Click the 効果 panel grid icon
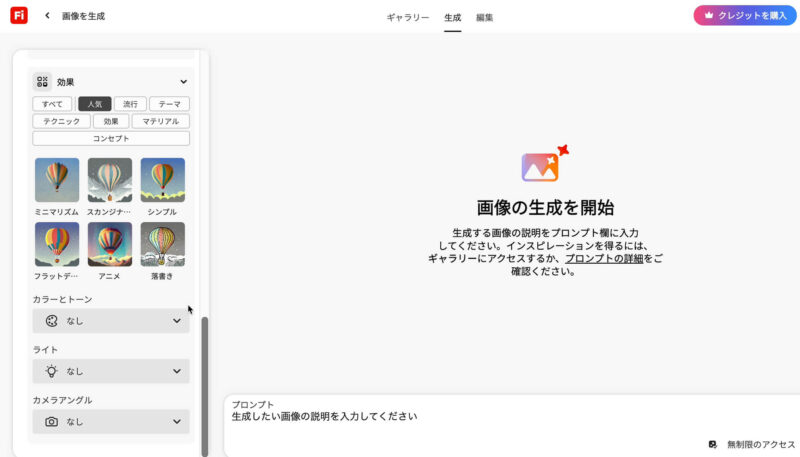This screenshot has width=800, height=457. 42,82
